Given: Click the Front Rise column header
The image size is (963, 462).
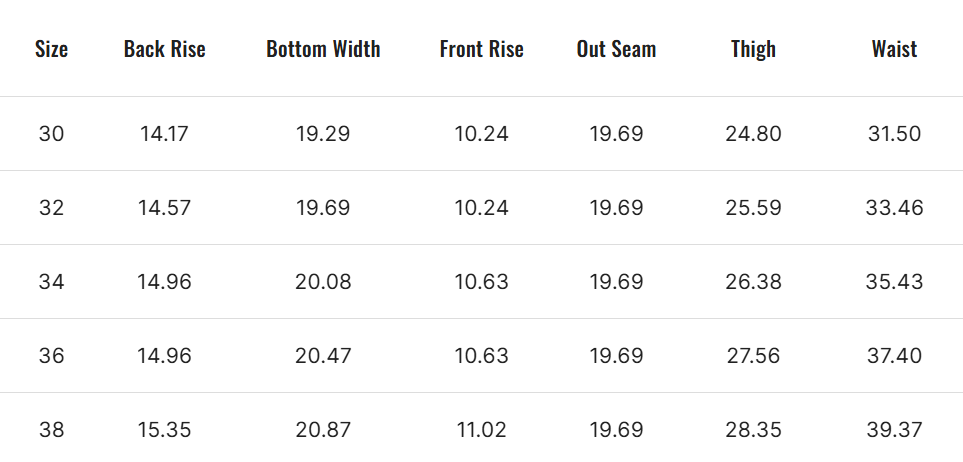Looking at the screenshot, I should click(481, 49).
